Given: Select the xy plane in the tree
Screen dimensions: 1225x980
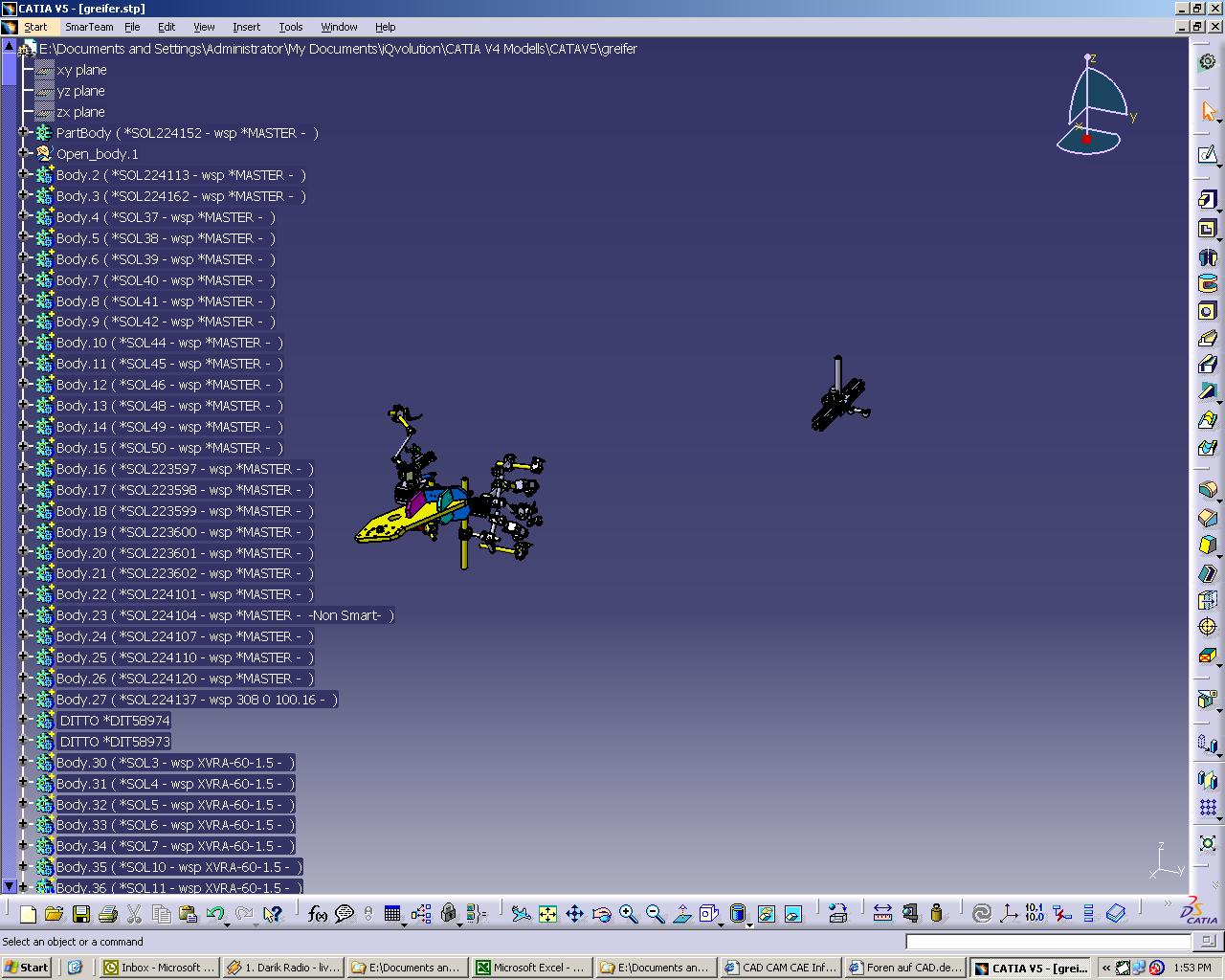Looking at the screenshot, I should click(81, 70).
